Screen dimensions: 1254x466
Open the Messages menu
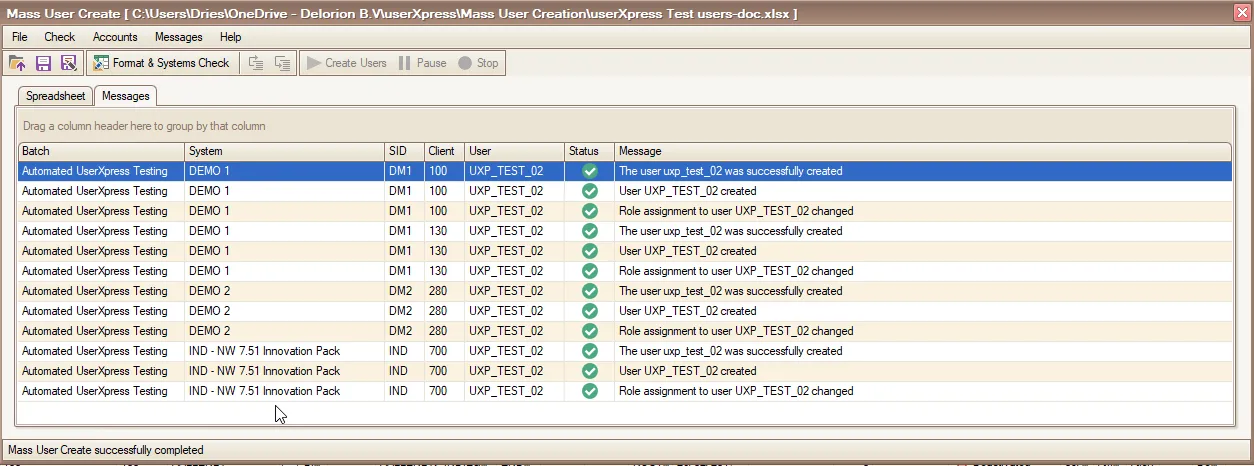point(179,37)
